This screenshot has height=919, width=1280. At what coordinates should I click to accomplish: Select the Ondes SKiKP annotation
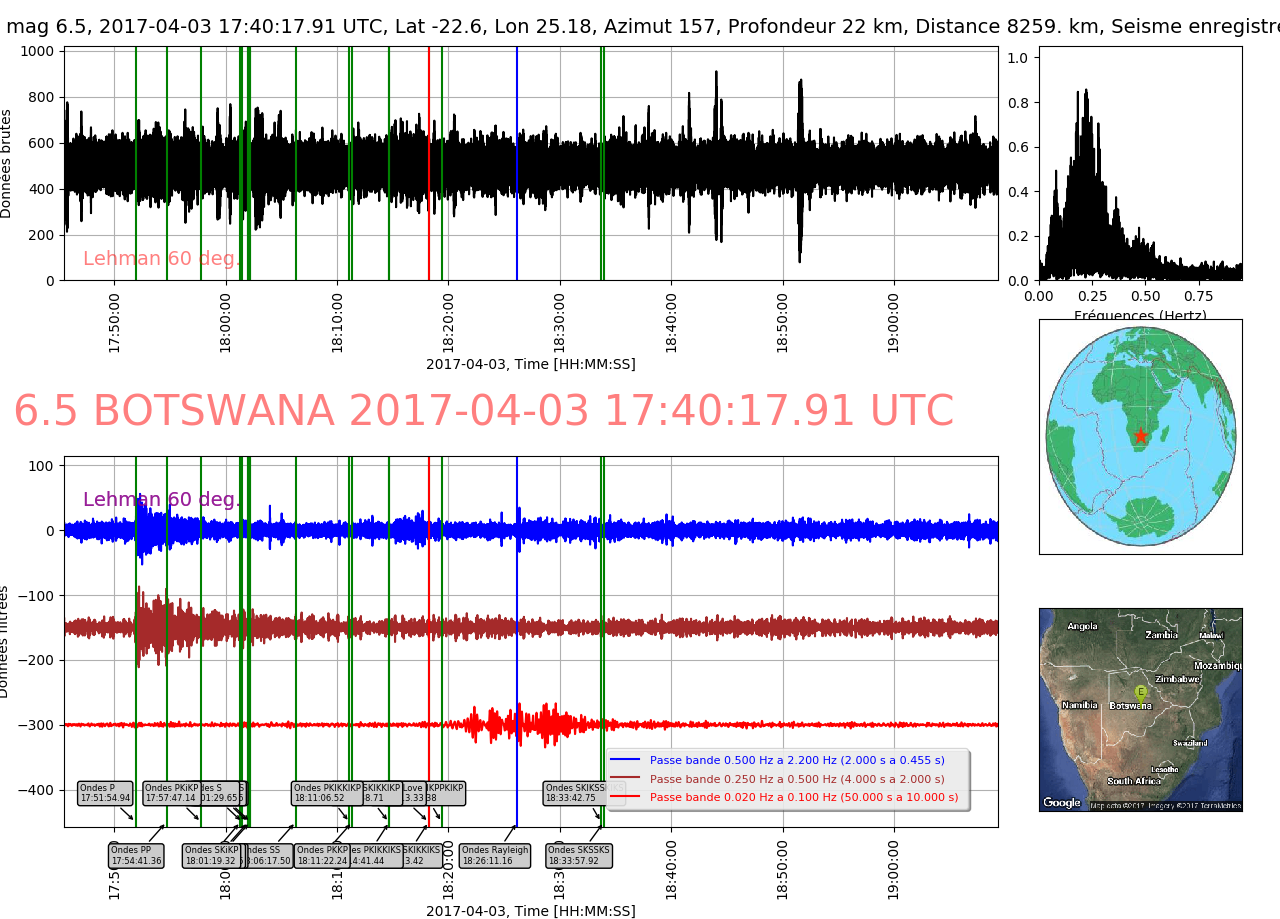tap(210, 856)
